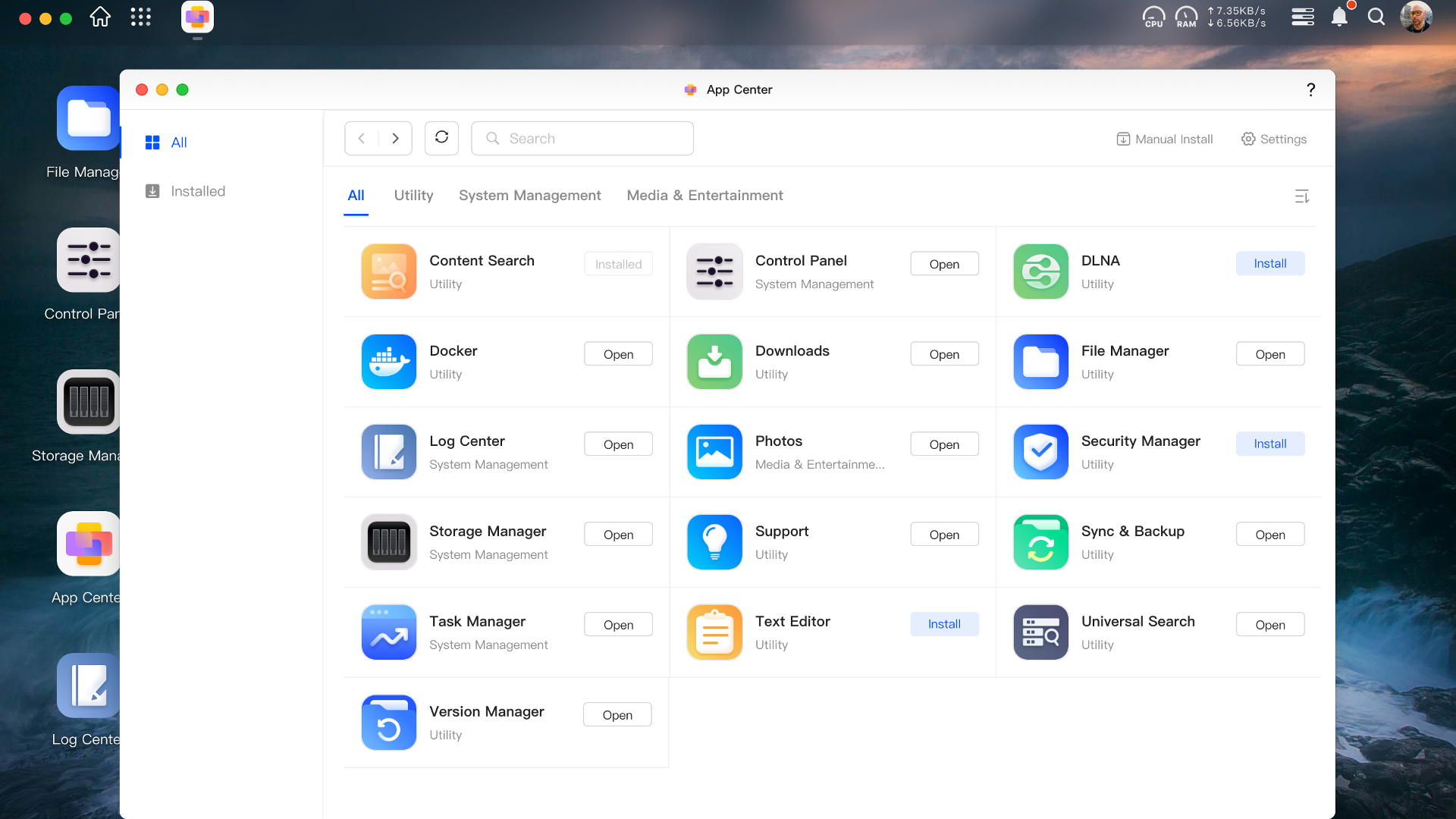Open the Version Manager app
1456x819 pixels.
pos(617,714)
